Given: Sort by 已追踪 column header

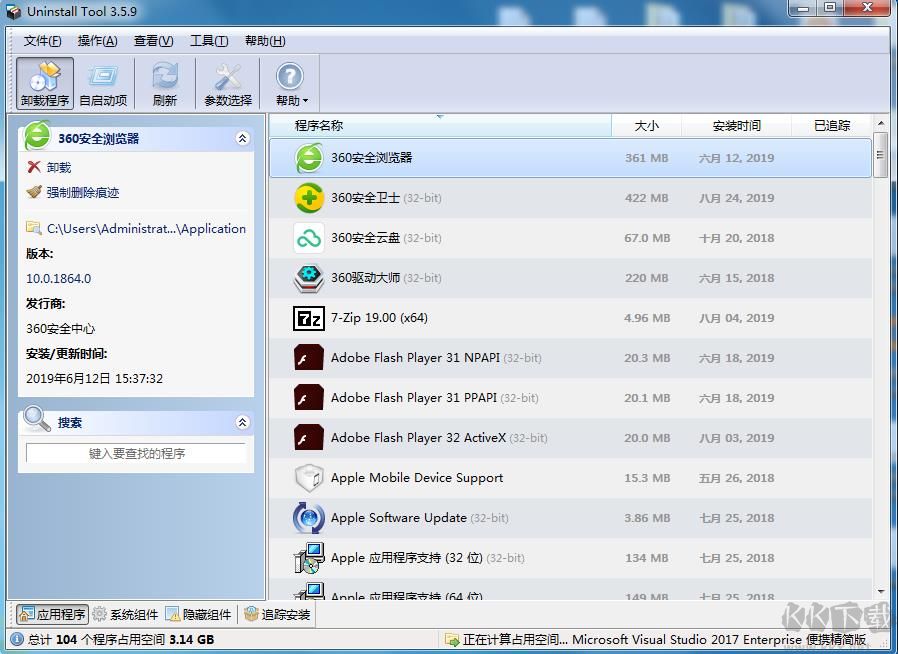Looking at the screenshot, I should click(x=832, y=125).
